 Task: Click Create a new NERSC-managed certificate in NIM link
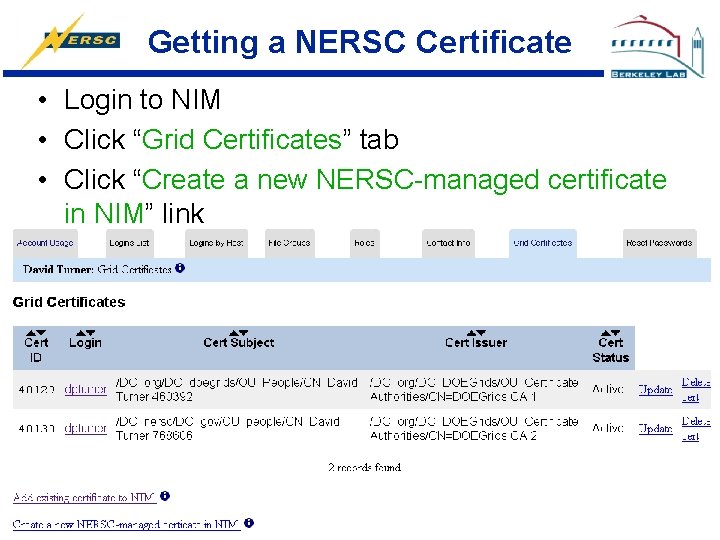127,524
